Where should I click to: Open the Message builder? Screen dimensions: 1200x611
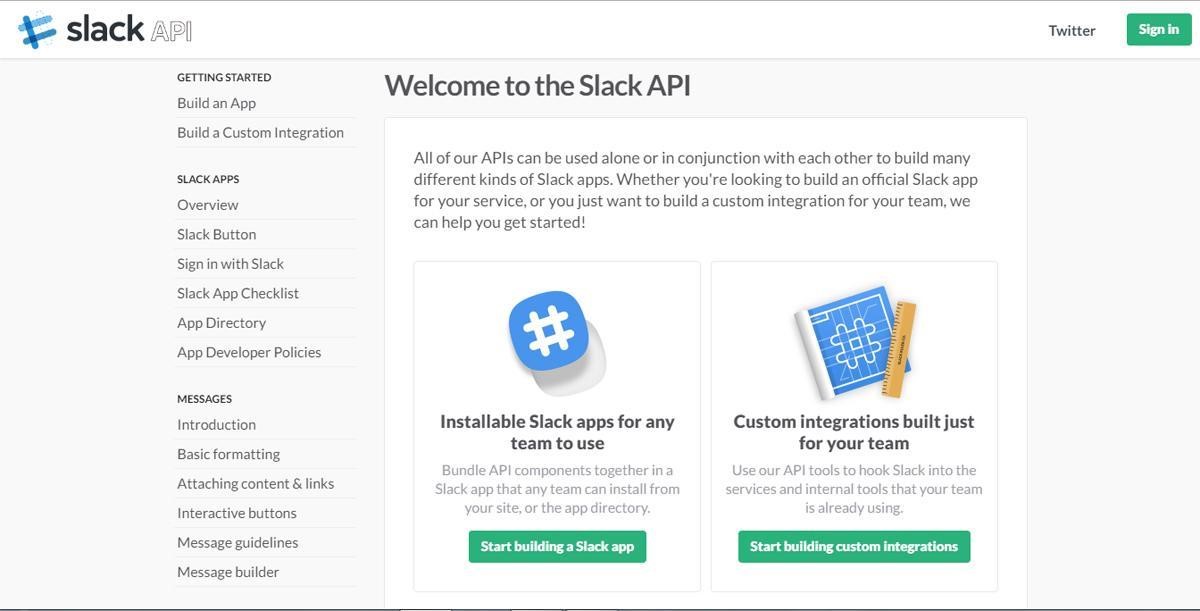(228, 571)
